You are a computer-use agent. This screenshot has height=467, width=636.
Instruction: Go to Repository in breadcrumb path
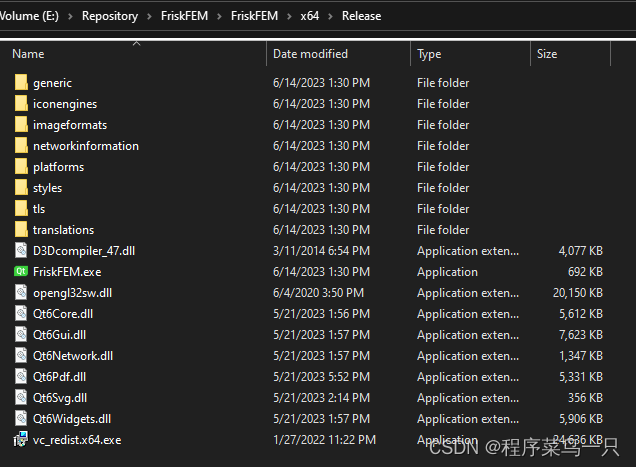click(110, 16)
